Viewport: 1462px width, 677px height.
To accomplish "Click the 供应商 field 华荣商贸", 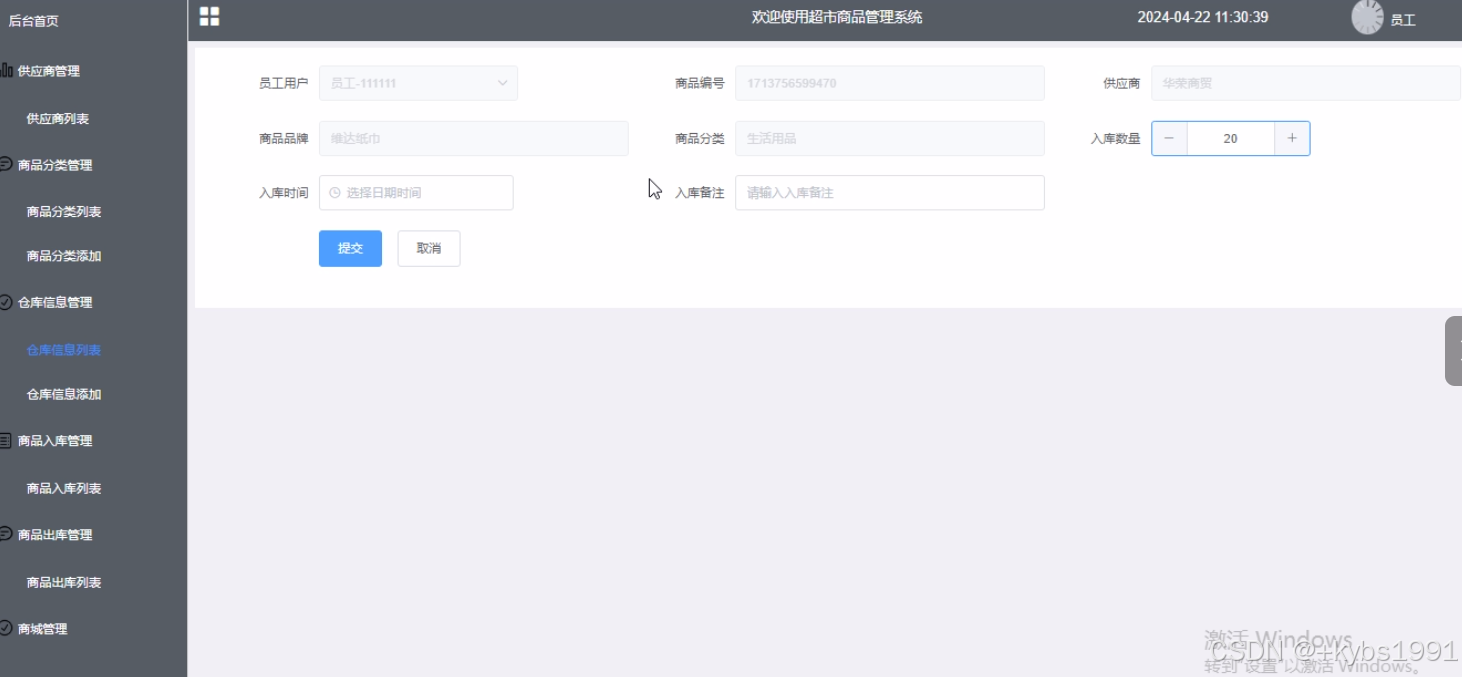I will 1306,83.
